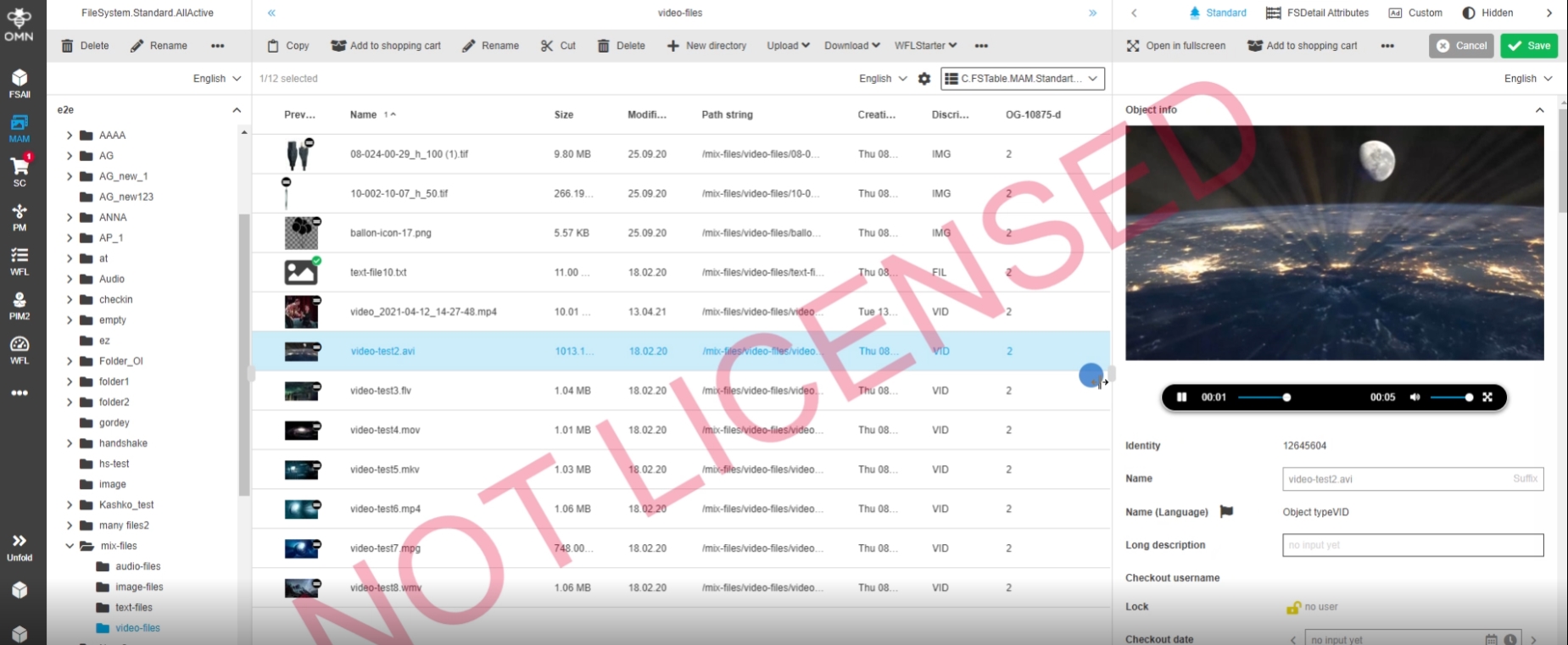1568x645 pixels.
Task: Open the shopping cart SC icon
Action: point(20,172)
